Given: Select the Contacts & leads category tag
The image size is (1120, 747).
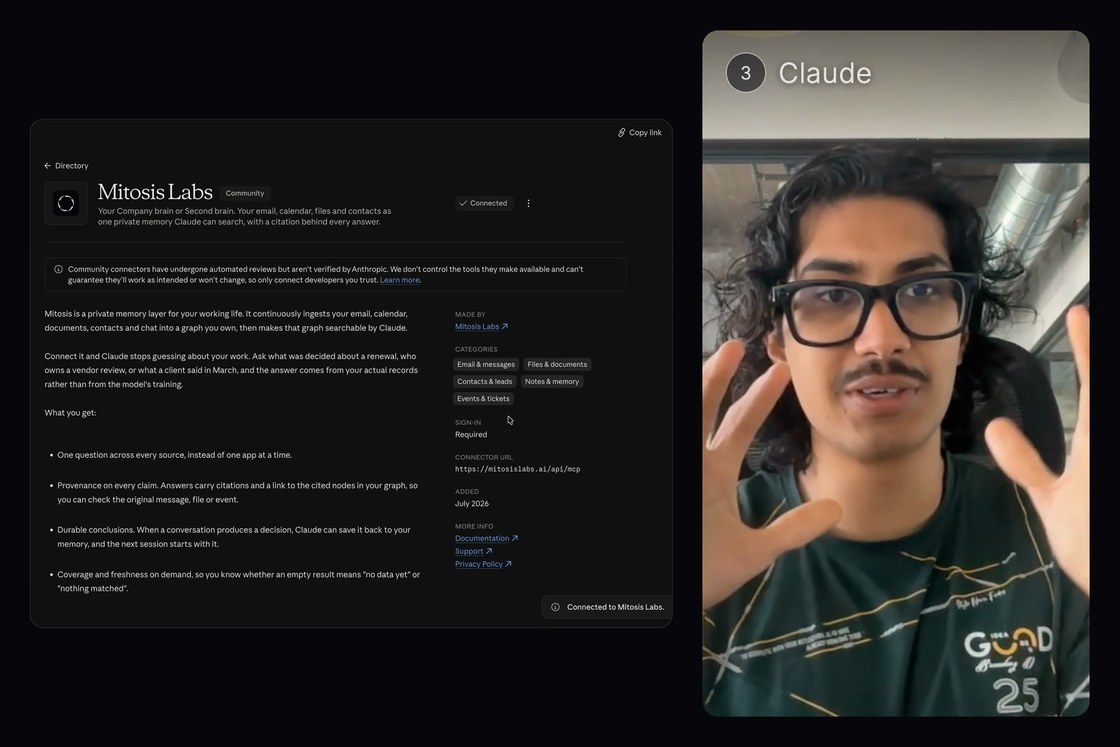Looking at the screenshot, I should 484,381.
